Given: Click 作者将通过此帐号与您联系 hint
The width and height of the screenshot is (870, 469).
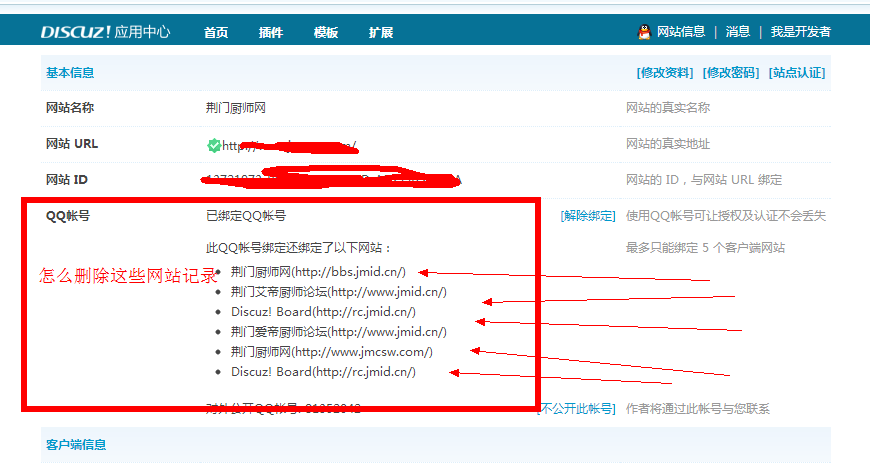Looking at the screenshot, I should [698, 409].
